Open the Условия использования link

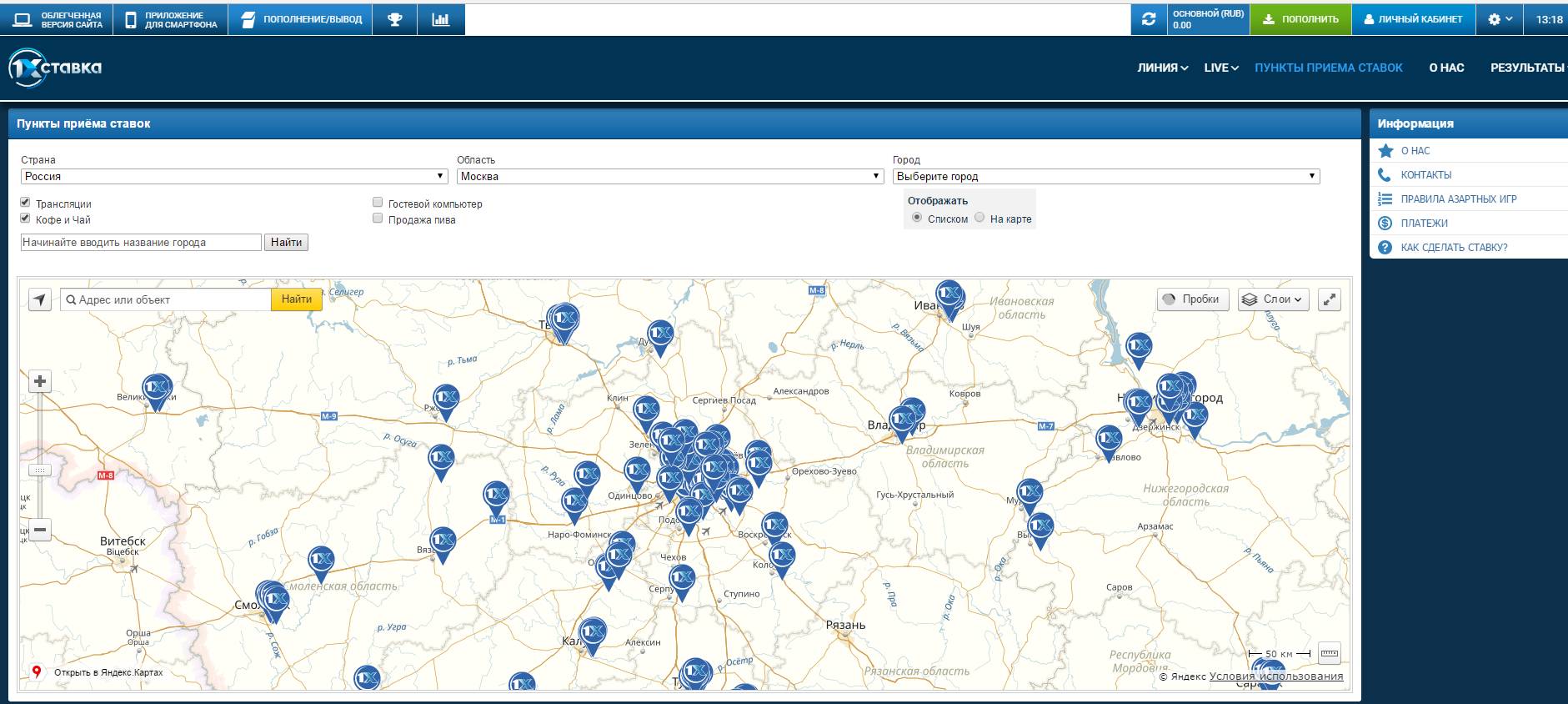1276,676
